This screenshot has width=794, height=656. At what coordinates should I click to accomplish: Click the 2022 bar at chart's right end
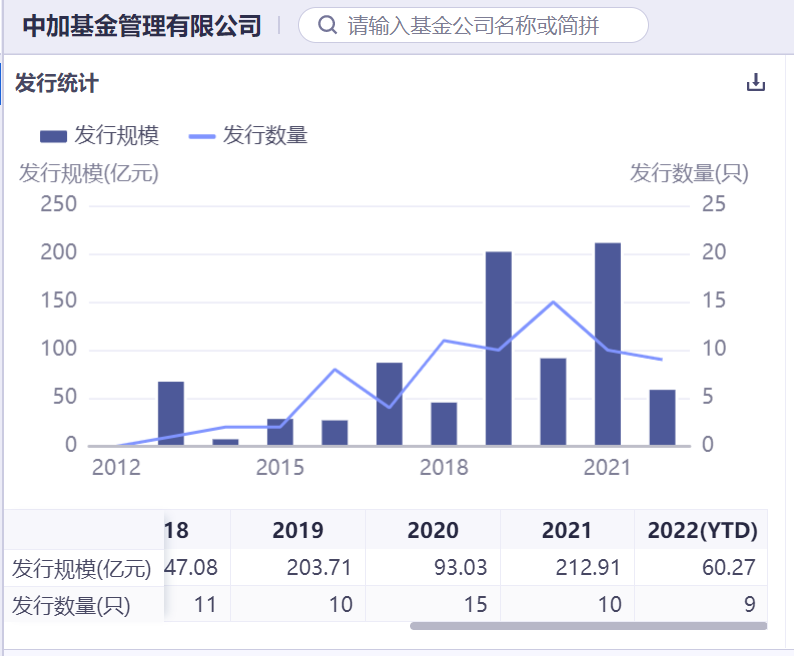click(x=662, y=417)
